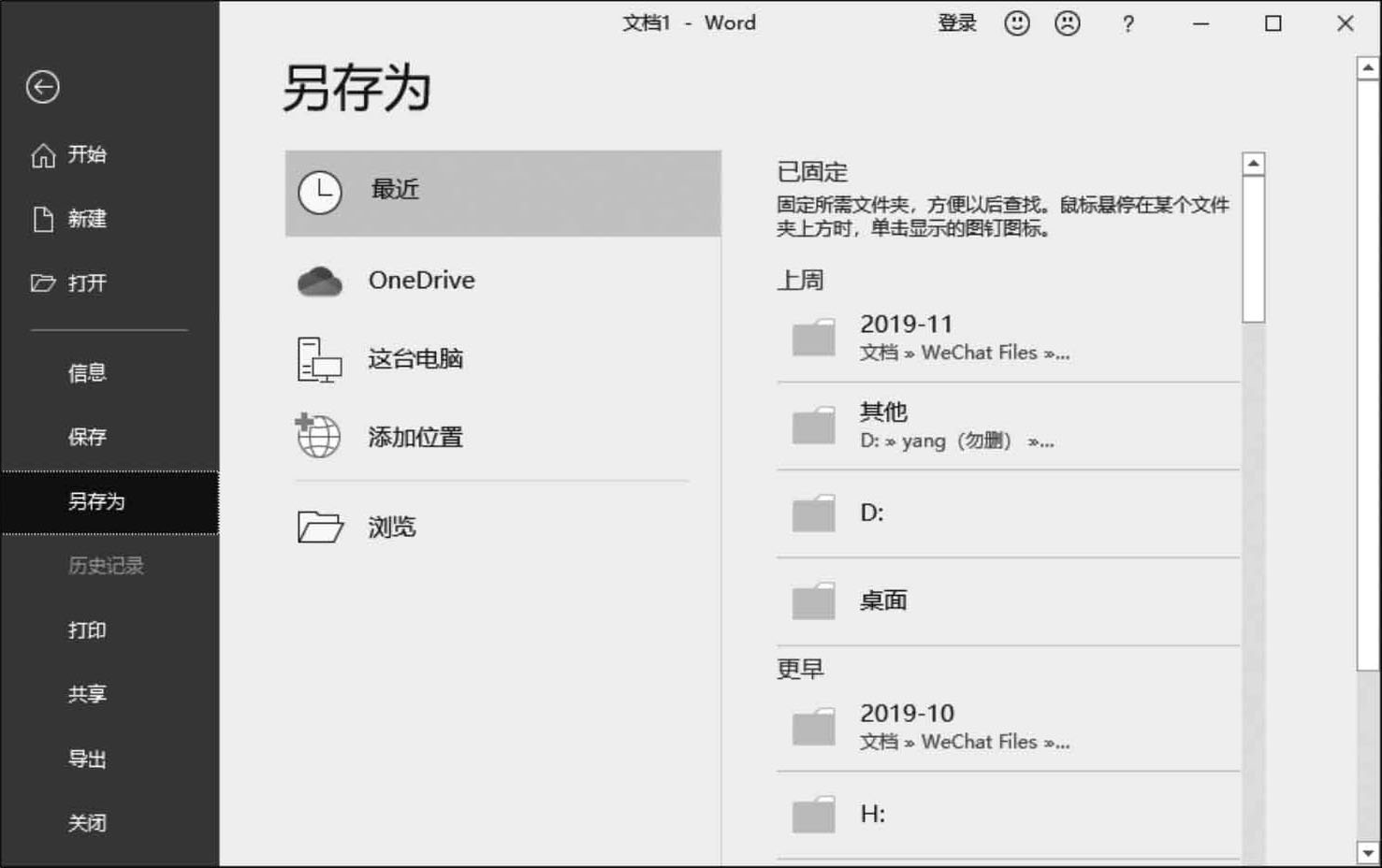Screen dimensions: 1382x868
Task: Click the clock icon for 最近
Action: click(320, 193)
